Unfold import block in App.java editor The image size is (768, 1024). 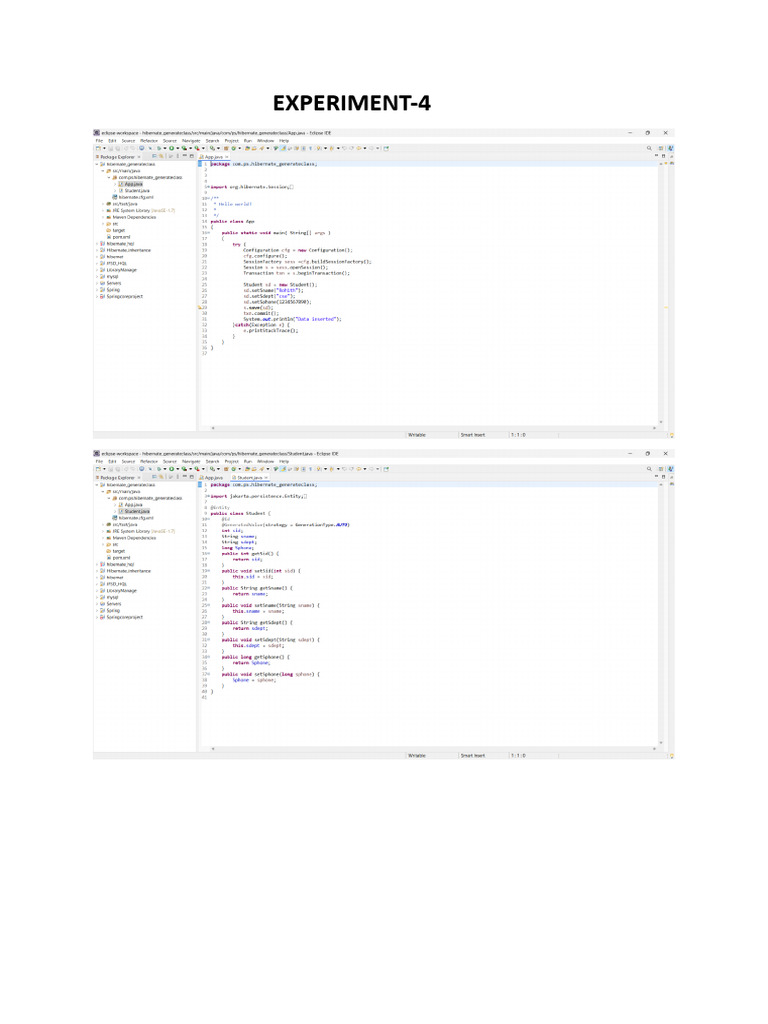pyautogui.click(x=206, y=187)
